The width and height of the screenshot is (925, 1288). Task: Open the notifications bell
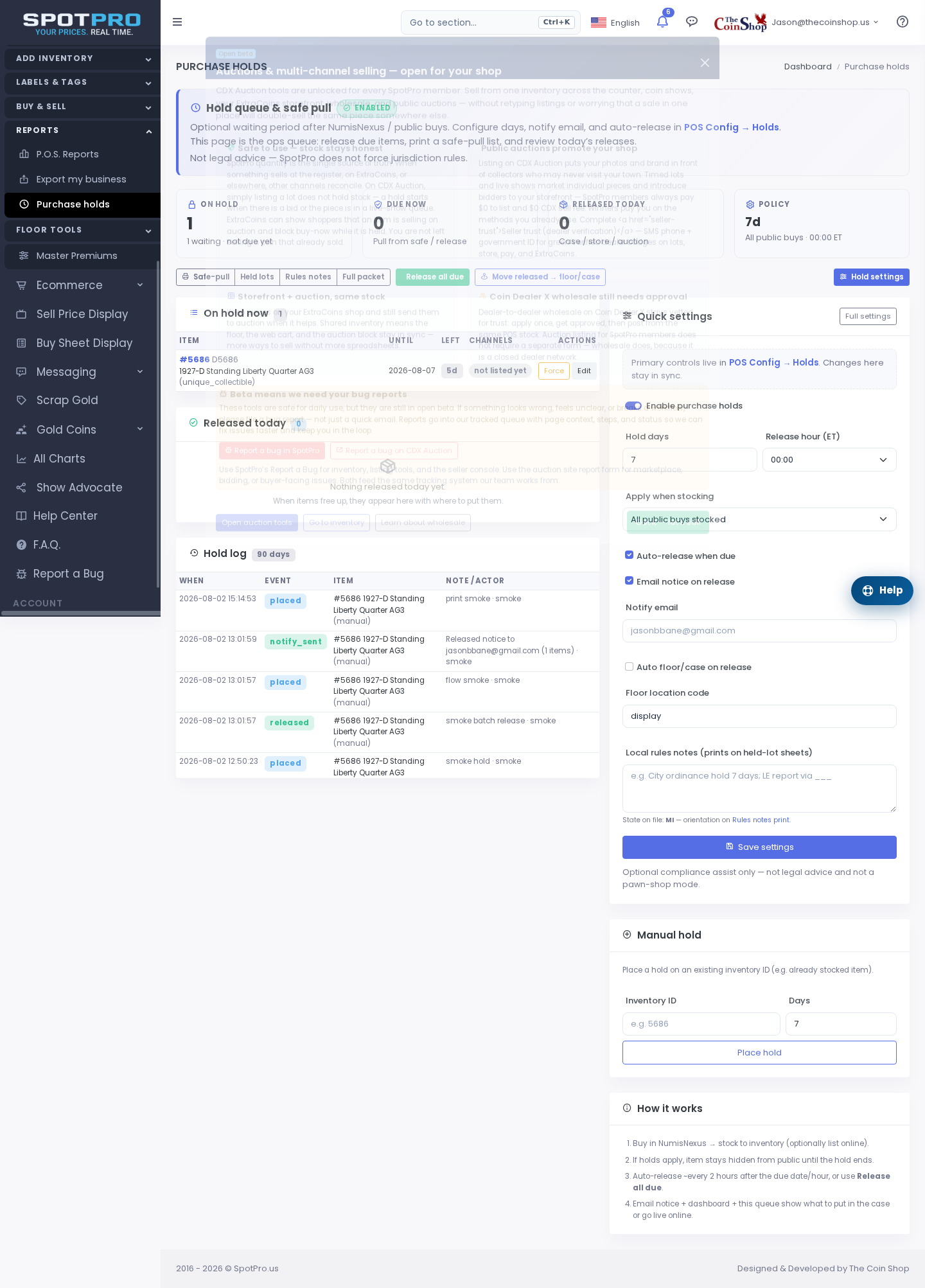(662, 22)
